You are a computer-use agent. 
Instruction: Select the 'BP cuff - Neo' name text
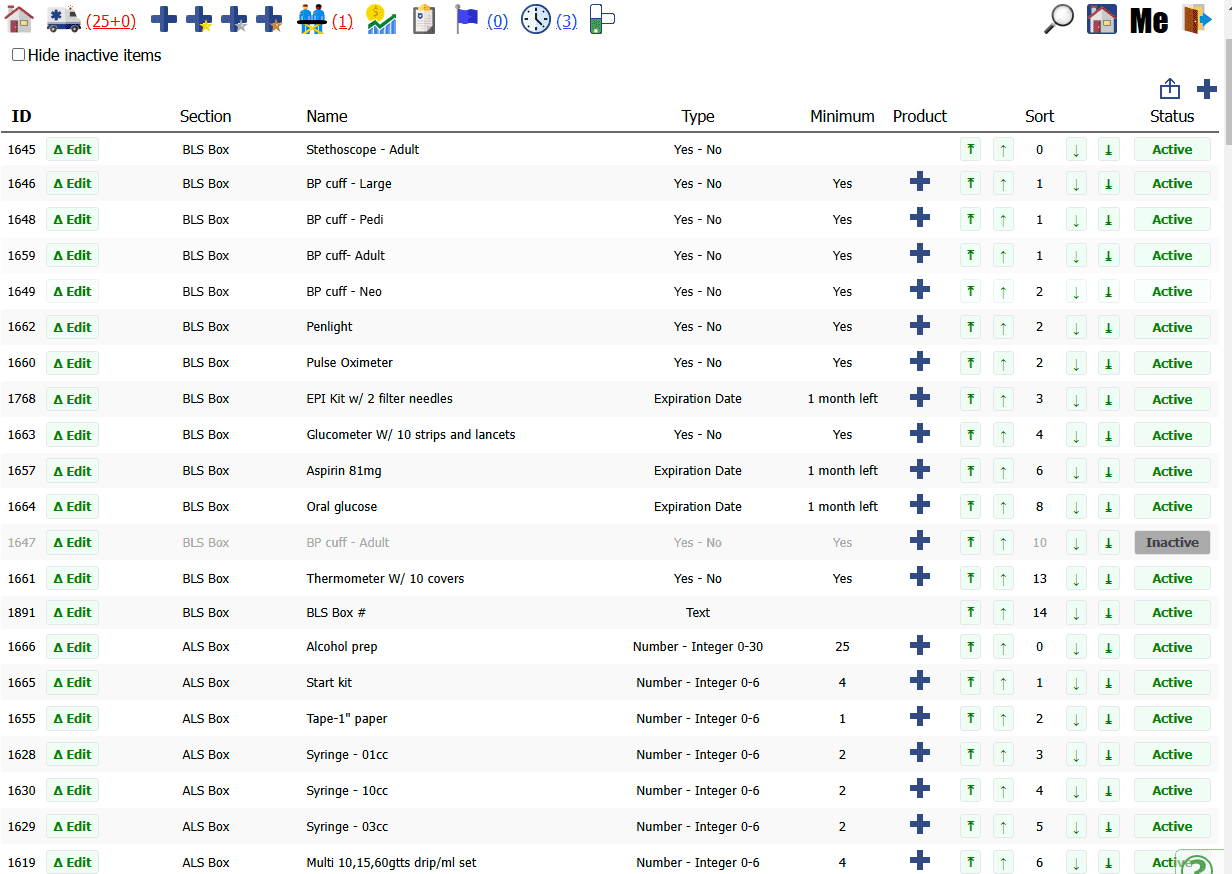(344, 292)
